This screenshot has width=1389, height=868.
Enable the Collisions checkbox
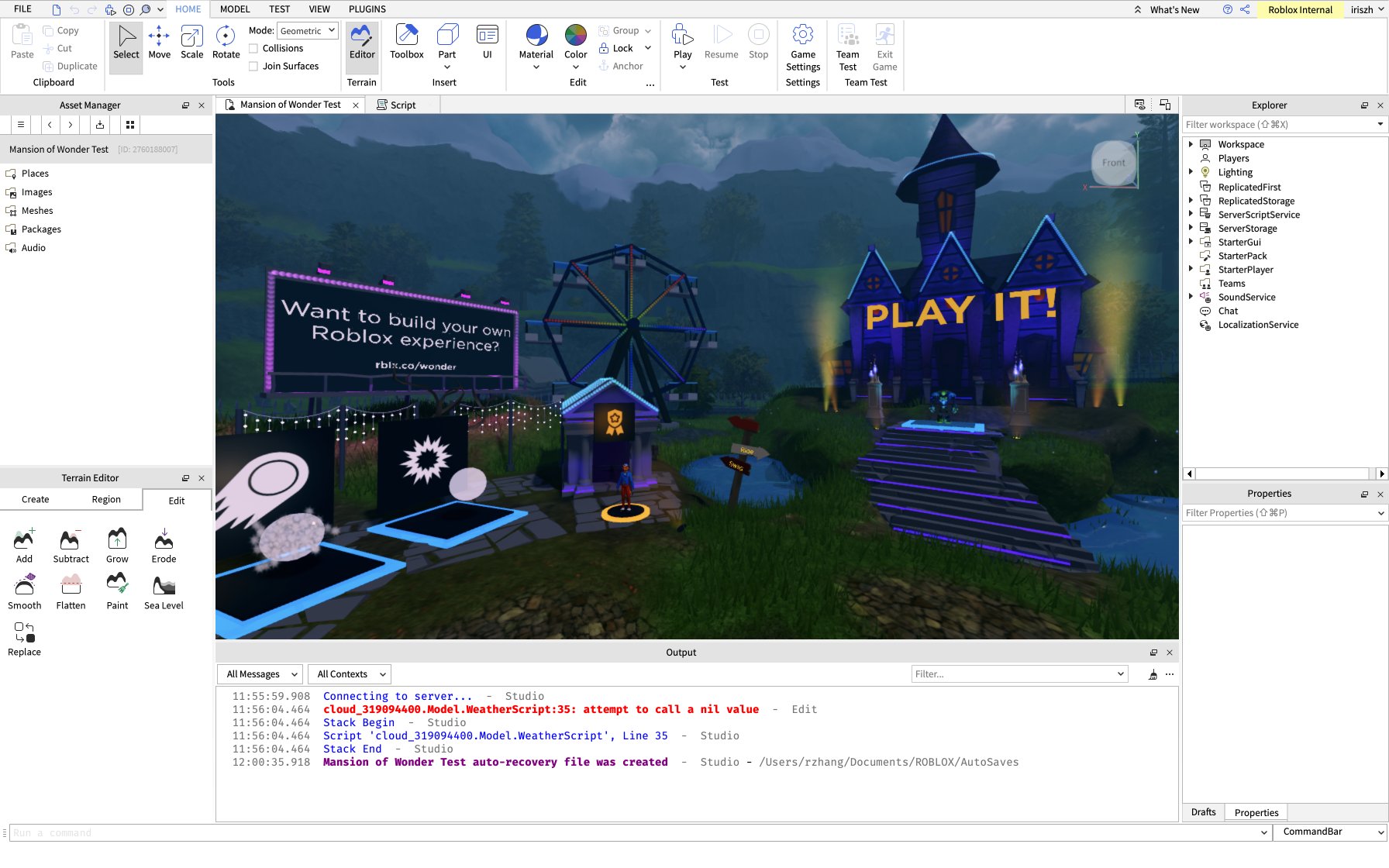tap(253, 48)
